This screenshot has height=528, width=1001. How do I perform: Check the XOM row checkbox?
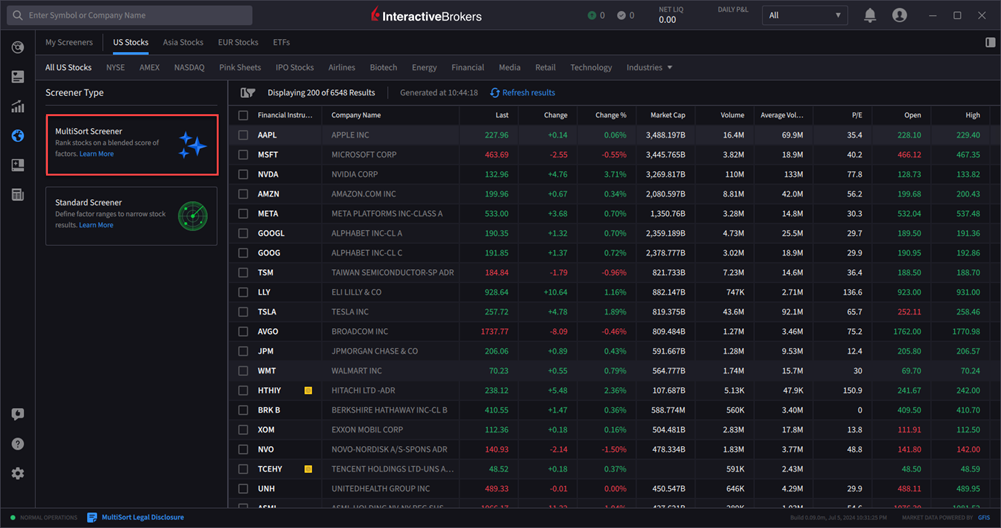(243, 430)
